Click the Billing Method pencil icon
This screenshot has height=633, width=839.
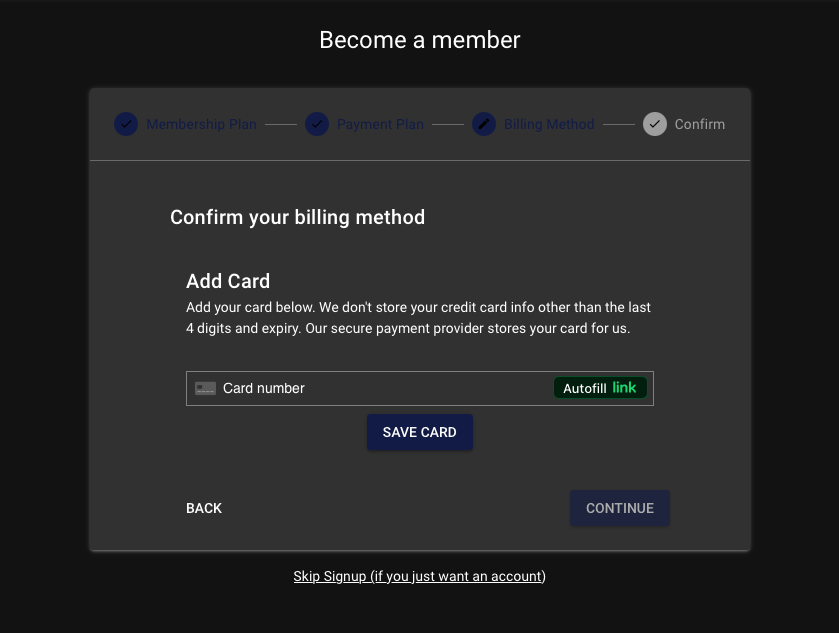click(484, 124)
